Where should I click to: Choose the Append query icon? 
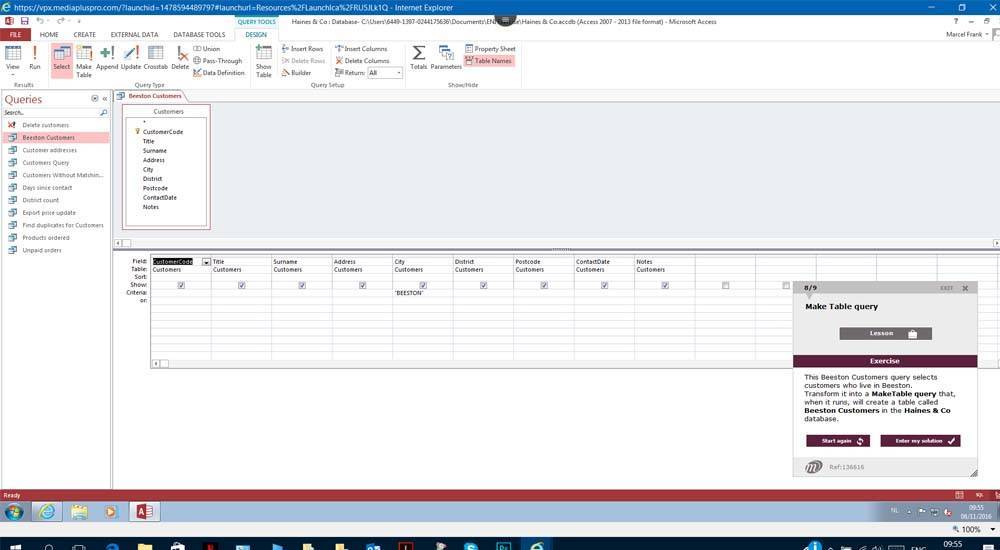[x=107, y=58]
